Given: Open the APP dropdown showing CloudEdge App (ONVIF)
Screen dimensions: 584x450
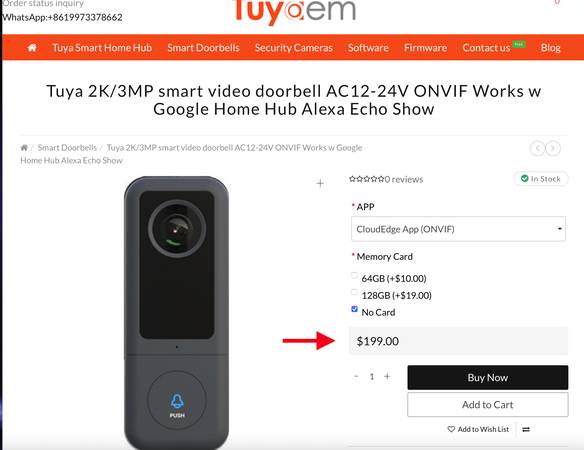Looking at the screenshot, I should coord(458,229).
